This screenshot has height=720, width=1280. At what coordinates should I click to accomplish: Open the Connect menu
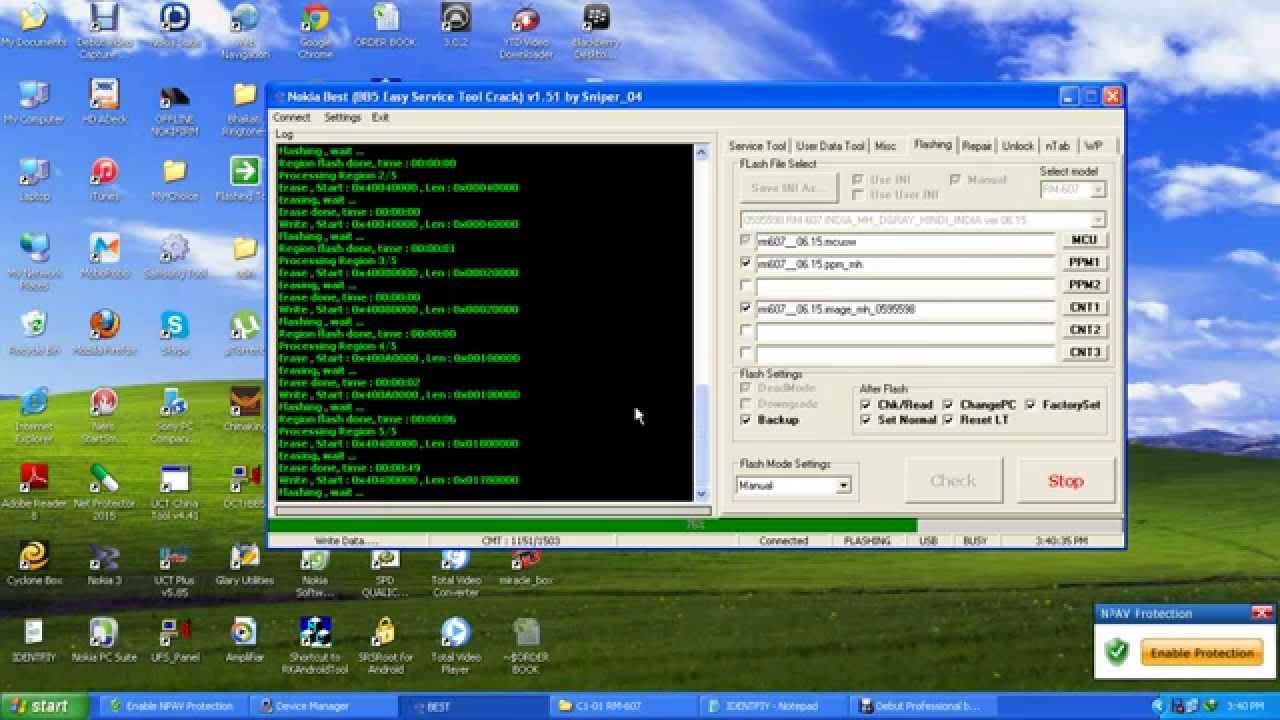click(291, 117)
